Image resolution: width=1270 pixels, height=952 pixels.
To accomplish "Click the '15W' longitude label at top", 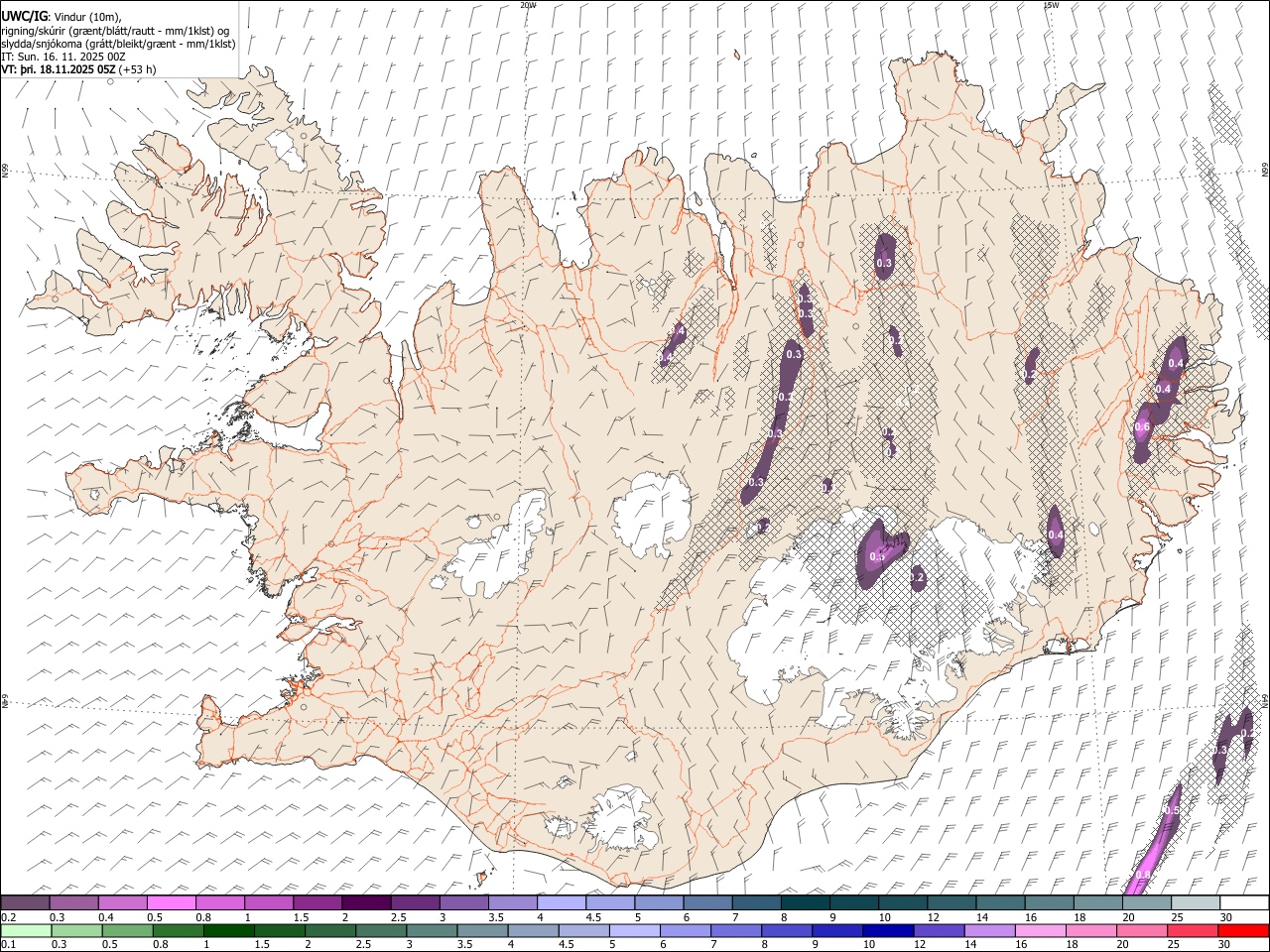I will point(1051,4).
